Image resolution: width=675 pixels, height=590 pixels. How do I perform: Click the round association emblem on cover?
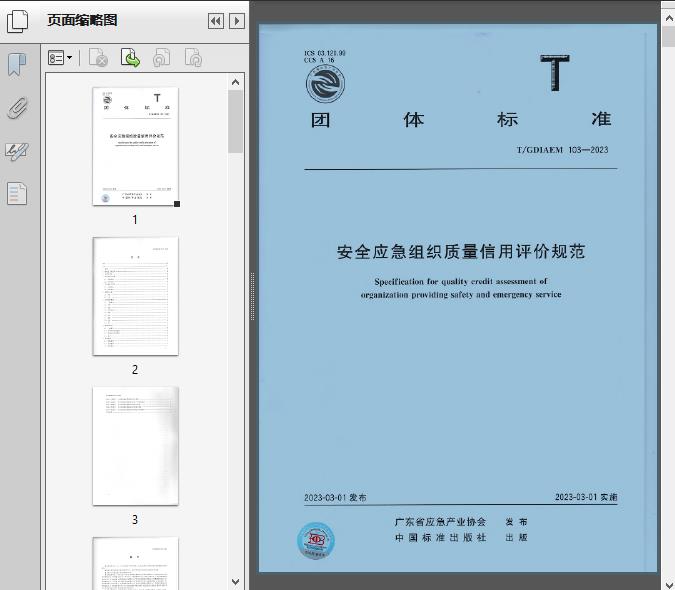(325, 84)
